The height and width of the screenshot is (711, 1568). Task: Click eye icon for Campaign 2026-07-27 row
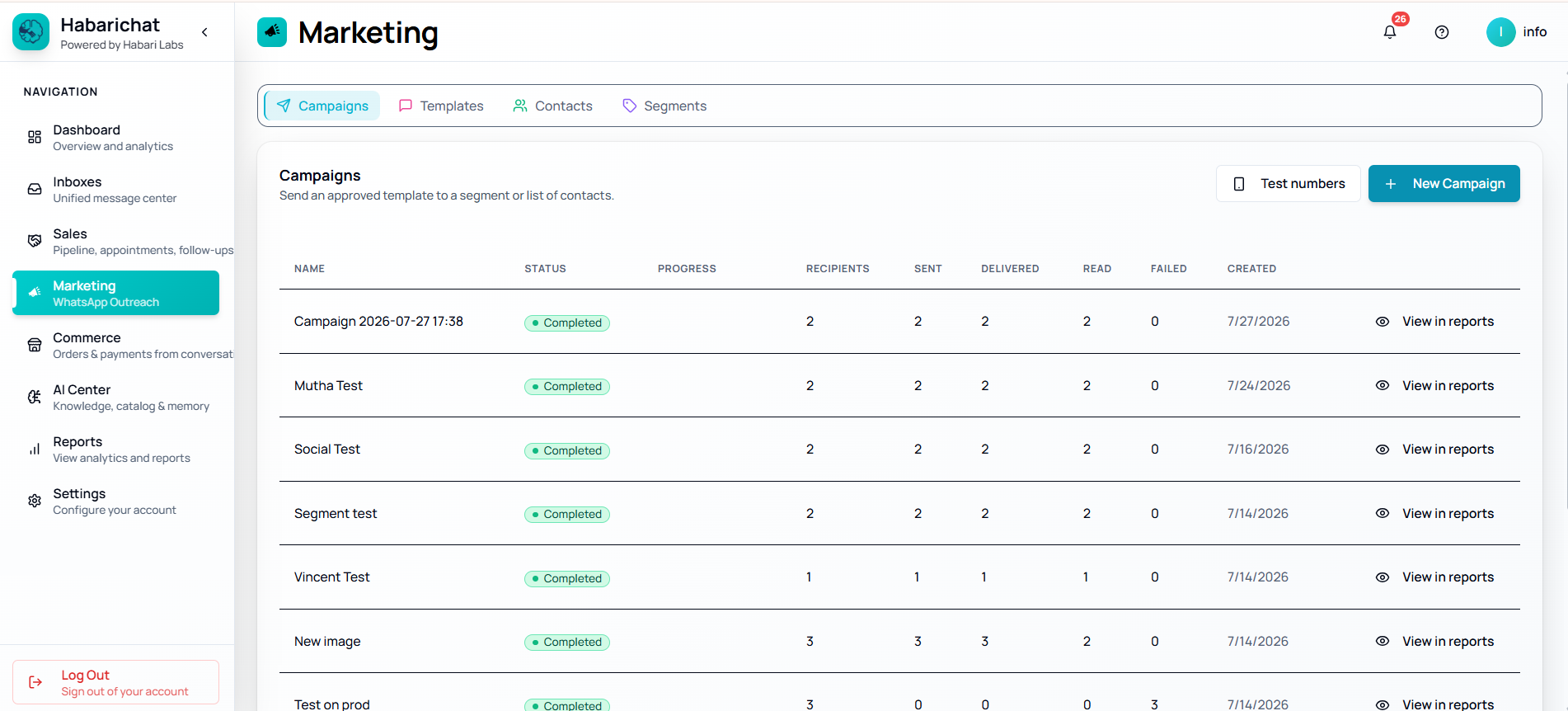[1383, 322]
